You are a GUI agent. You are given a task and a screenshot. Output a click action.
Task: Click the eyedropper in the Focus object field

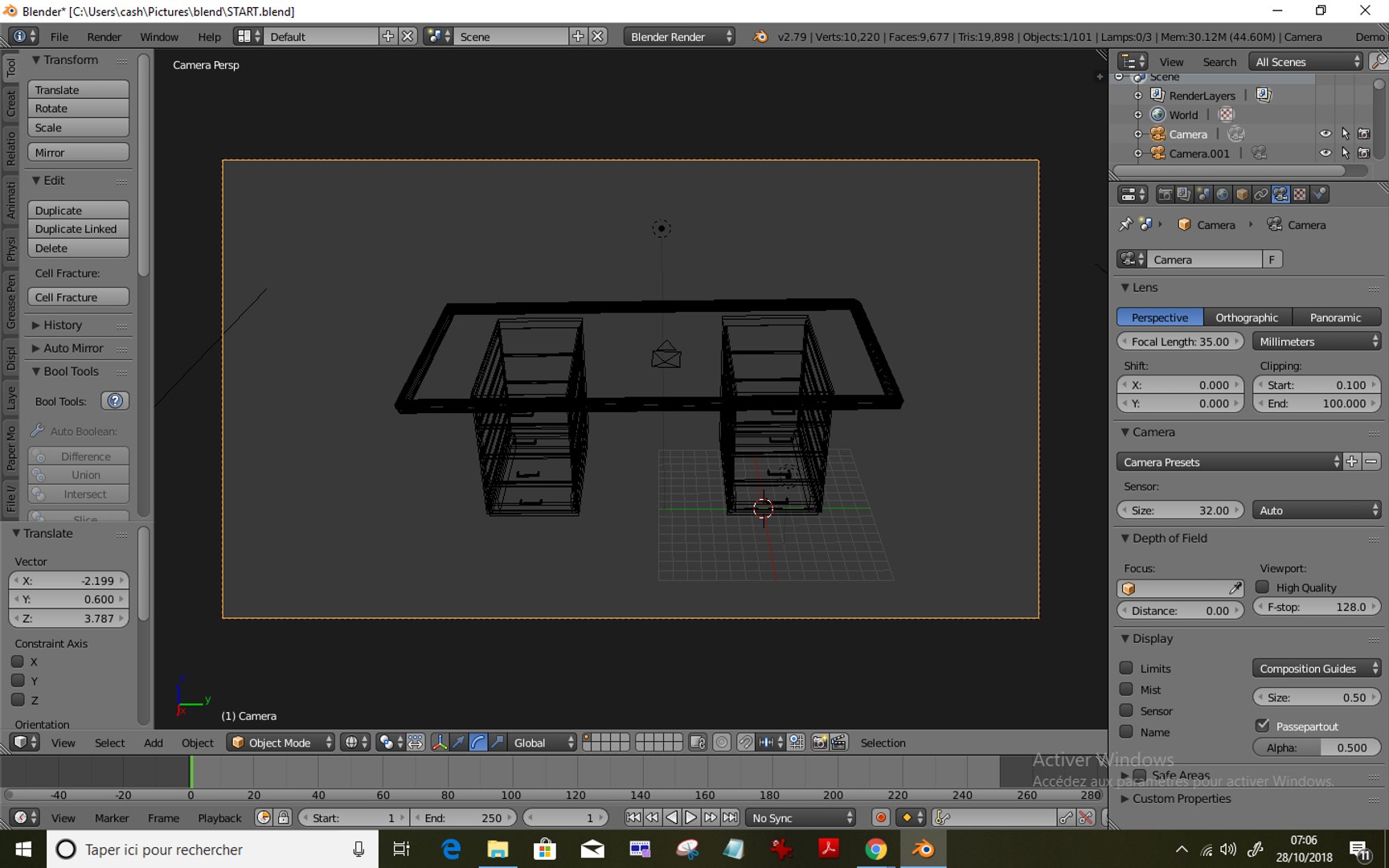[1235, 588]
